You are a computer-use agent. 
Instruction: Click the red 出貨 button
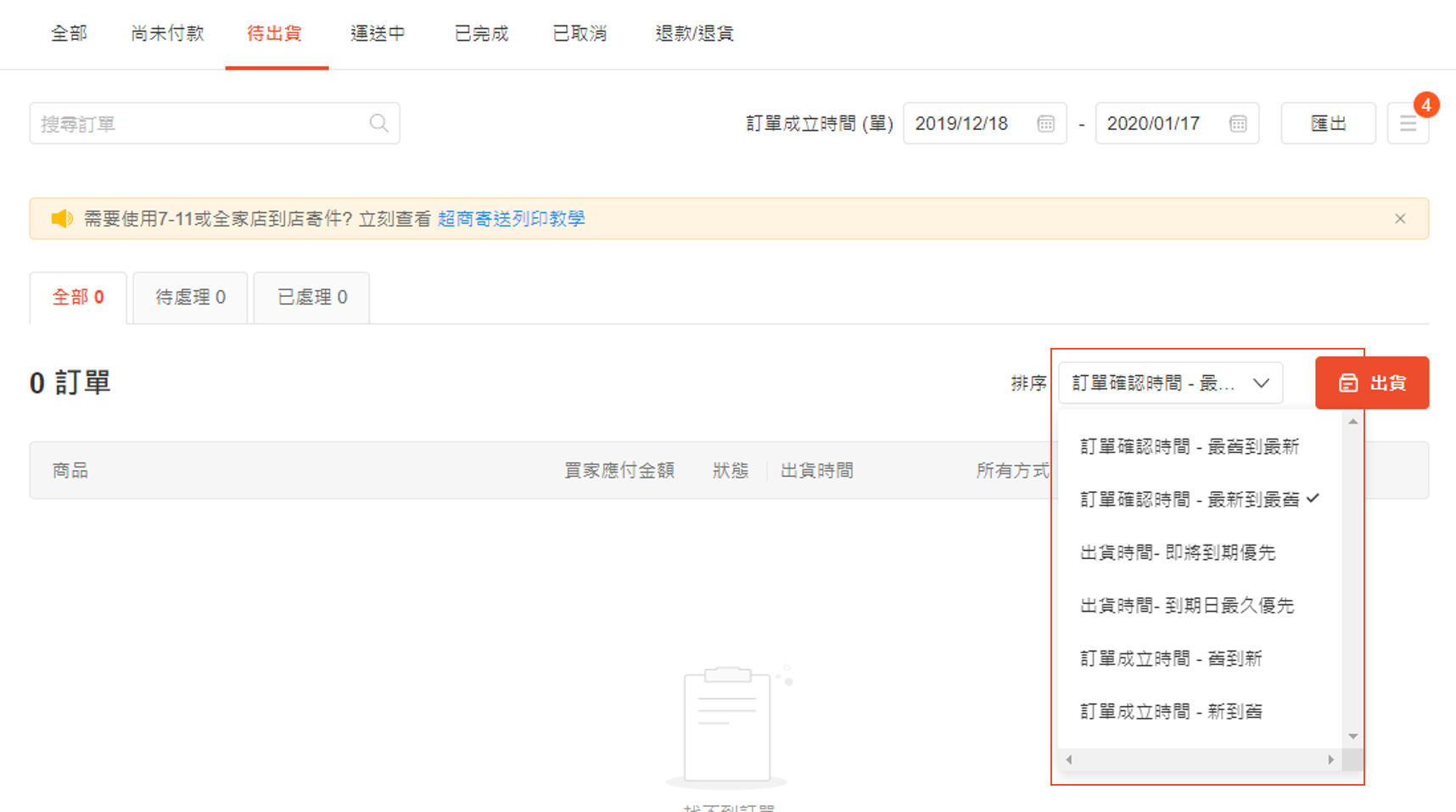pyautogui.click(x=1371, y=384)
